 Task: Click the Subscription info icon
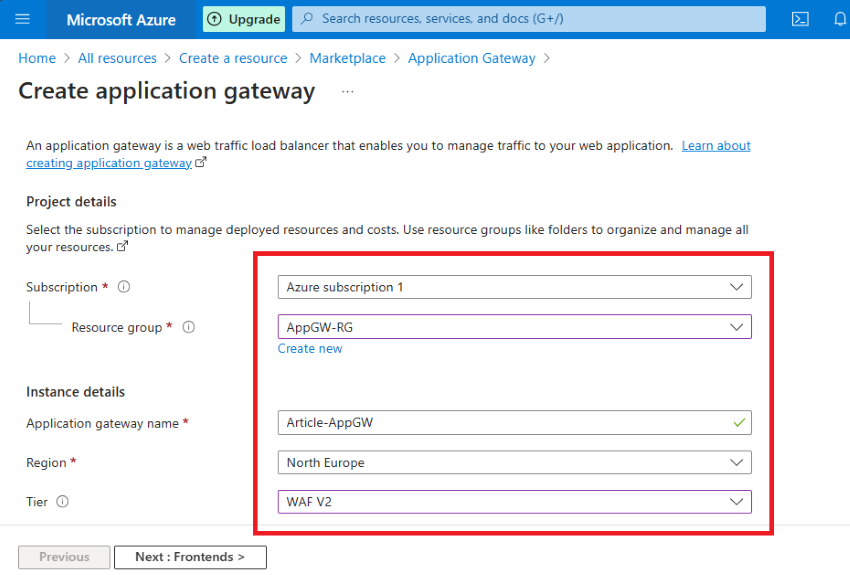click(x=124, y=287)
